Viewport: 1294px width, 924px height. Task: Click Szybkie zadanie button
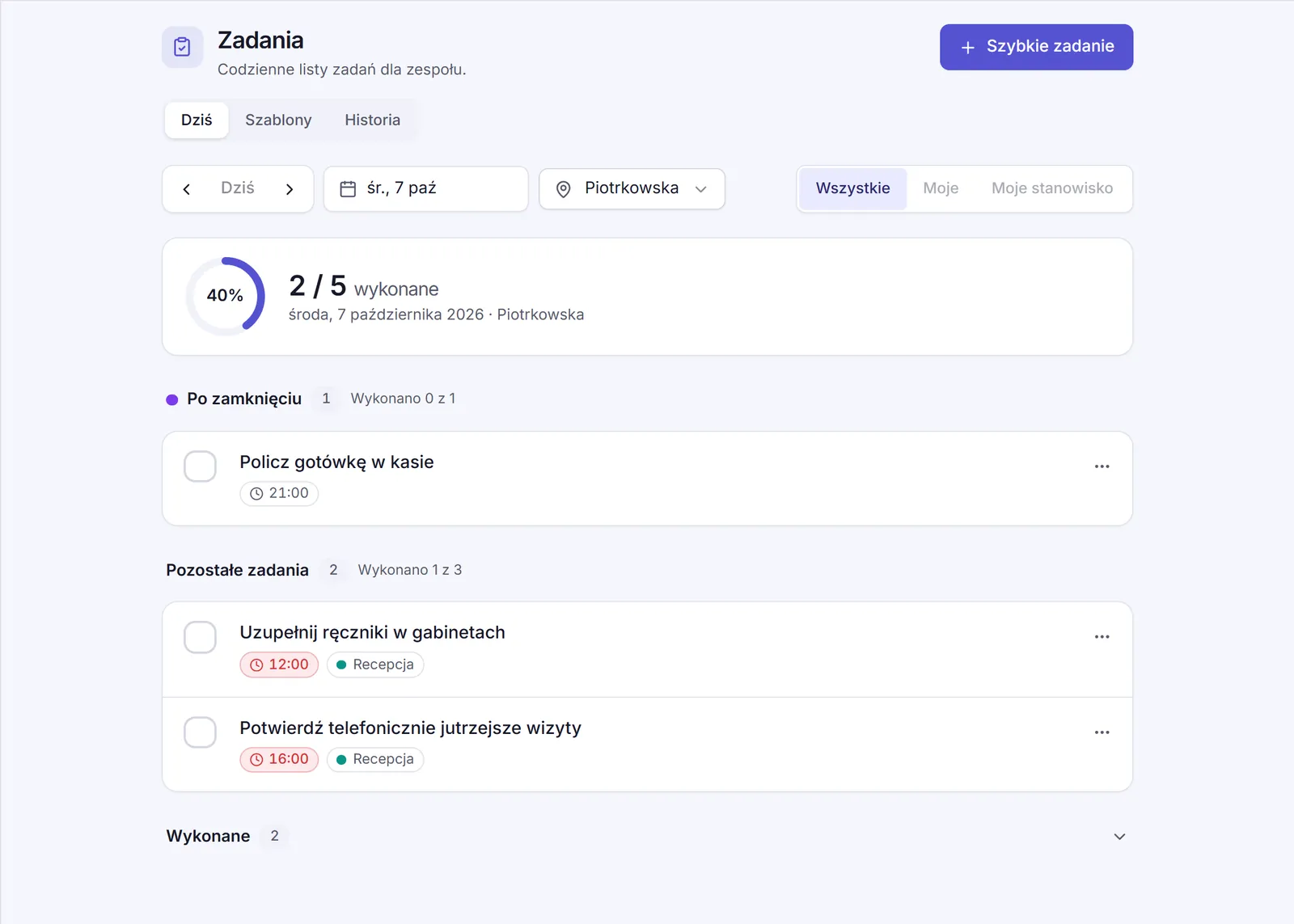point(1036,47)
